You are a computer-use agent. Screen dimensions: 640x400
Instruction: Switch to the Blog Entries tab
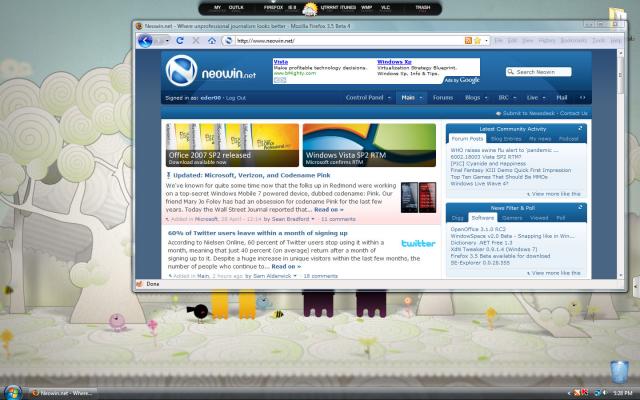tap(506, 139)
